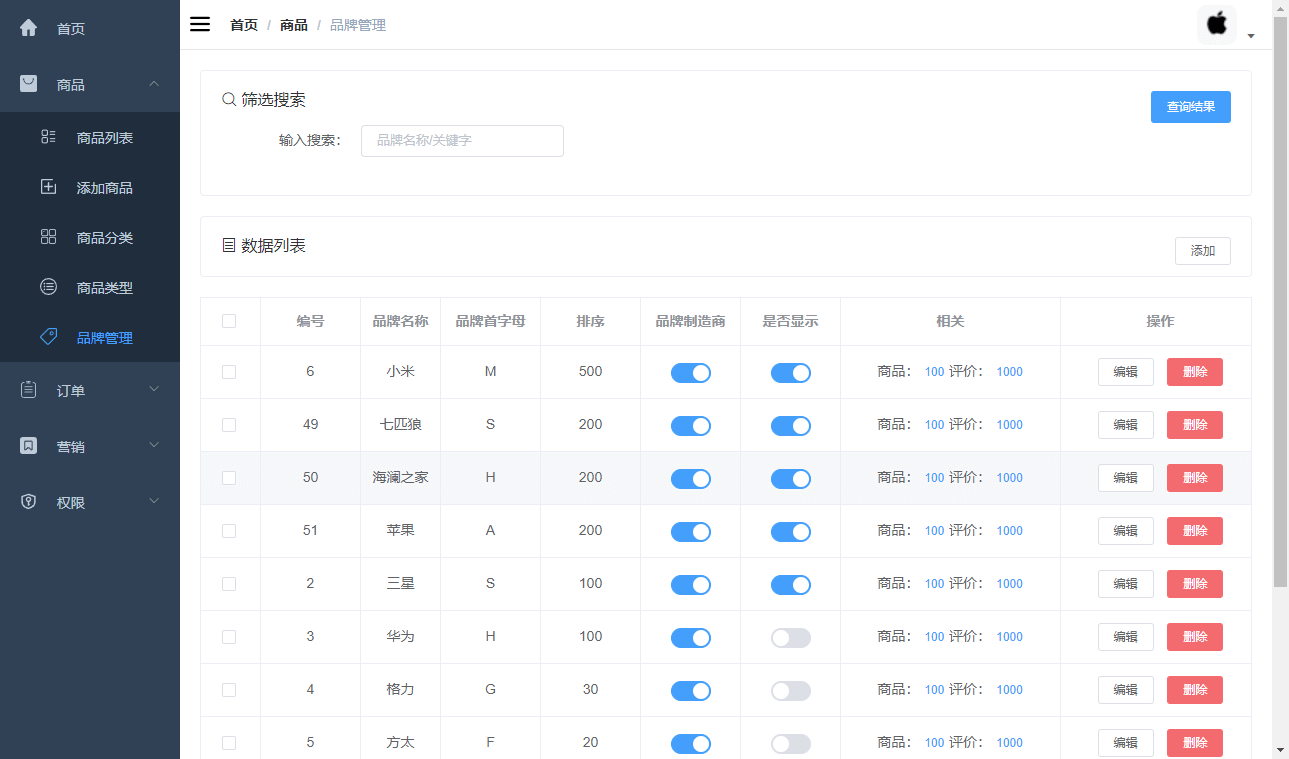1289x759 pixels.
Task: Check the checkbox for row 七匹狼
Action: 229,425
